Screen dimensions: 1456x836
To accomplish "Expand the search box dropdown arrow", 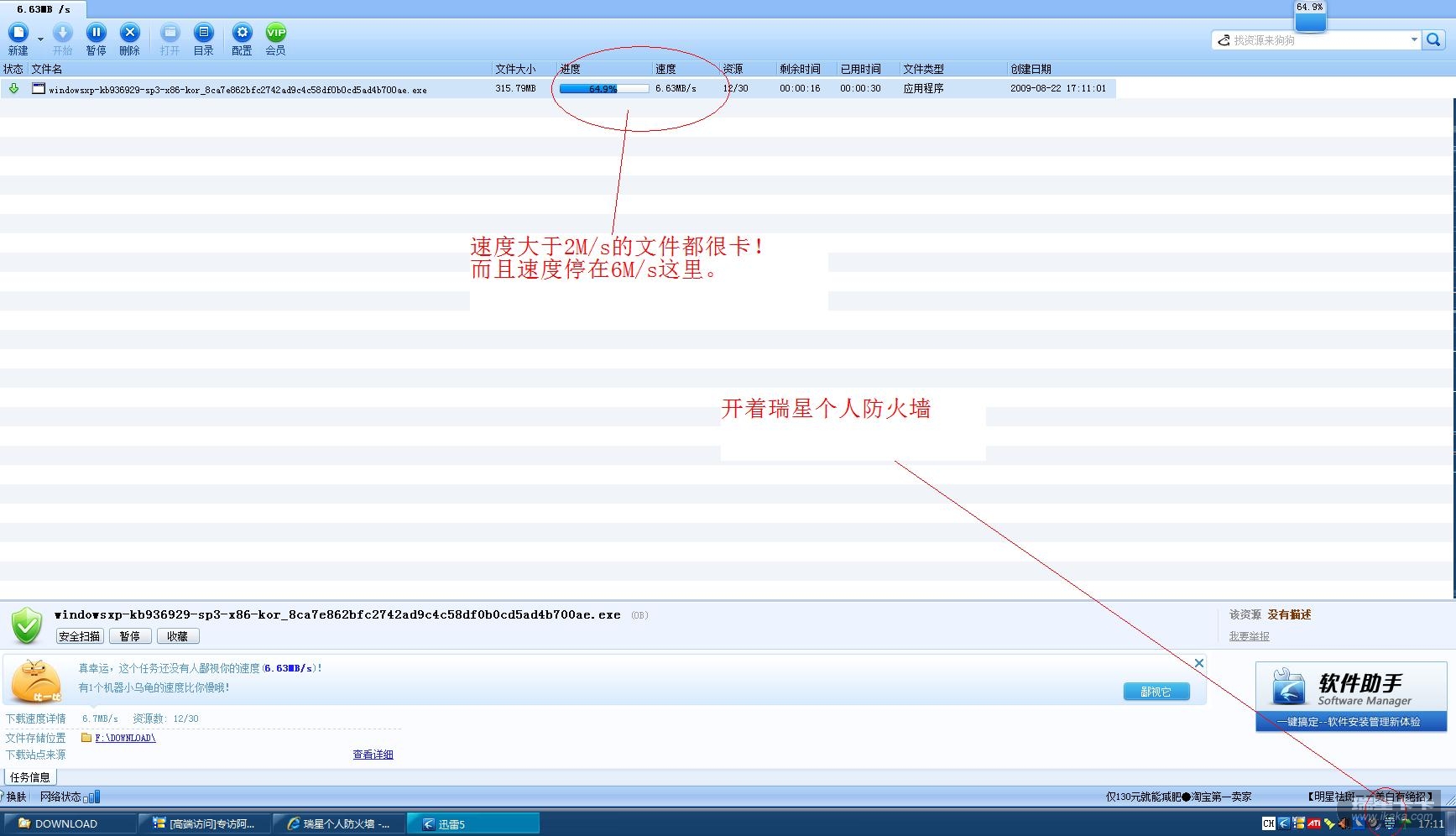I will pyautogui.click(x=1414, y=40).
